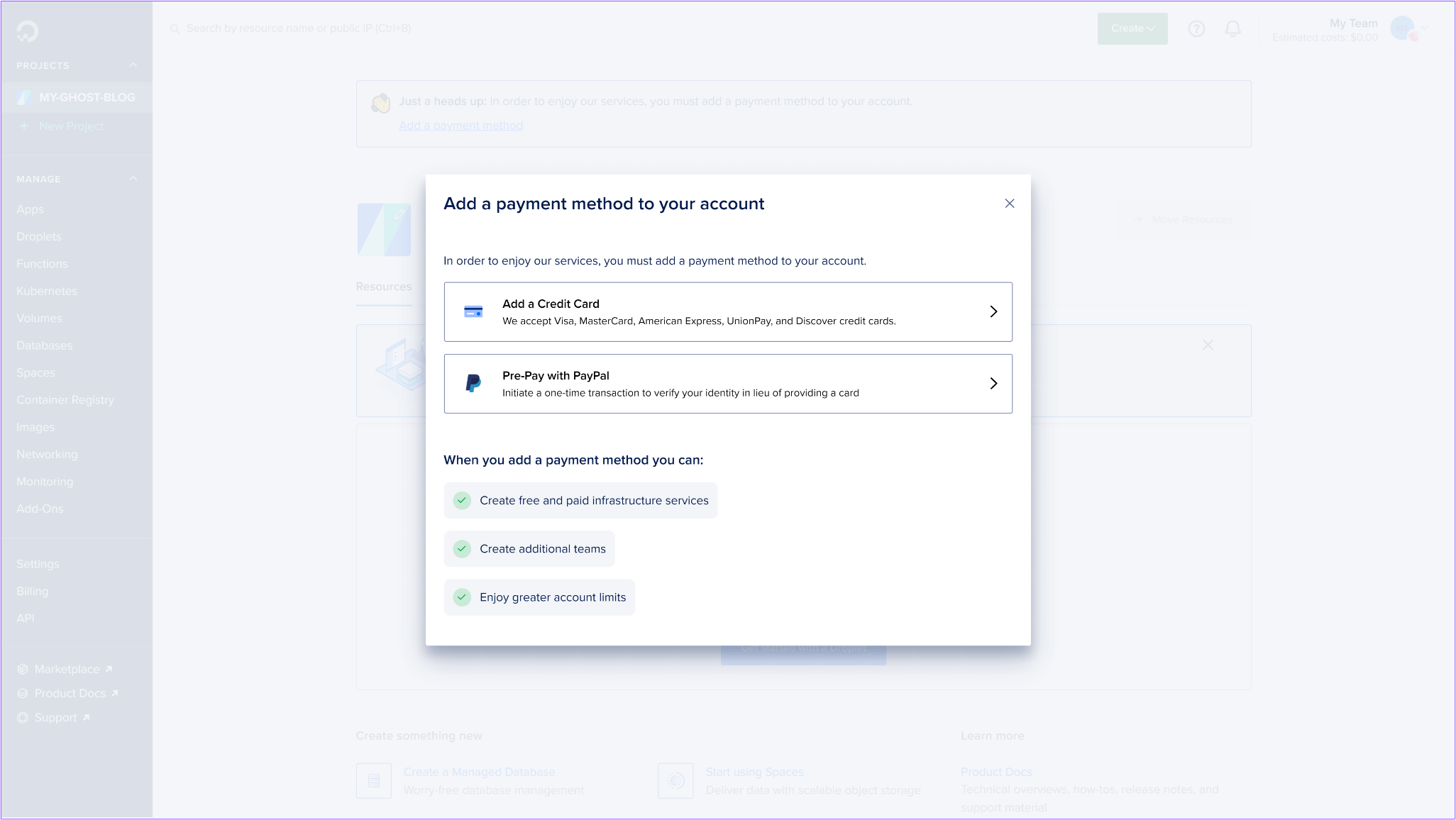The width and height of the screenshot is (1456, 820).
Task: Click the plus icon beside New Project
Action: (x=24, y=126)
